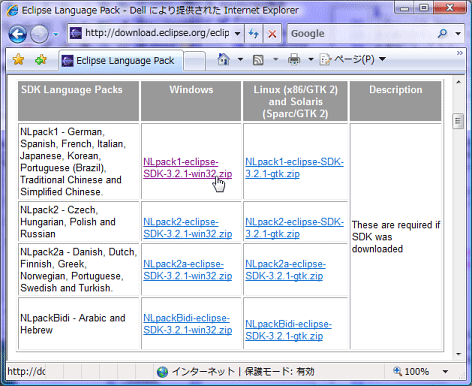Select the Eclipse Language Pack tab
The width and height of the screenshot is (472, 386).
[121, 60]
